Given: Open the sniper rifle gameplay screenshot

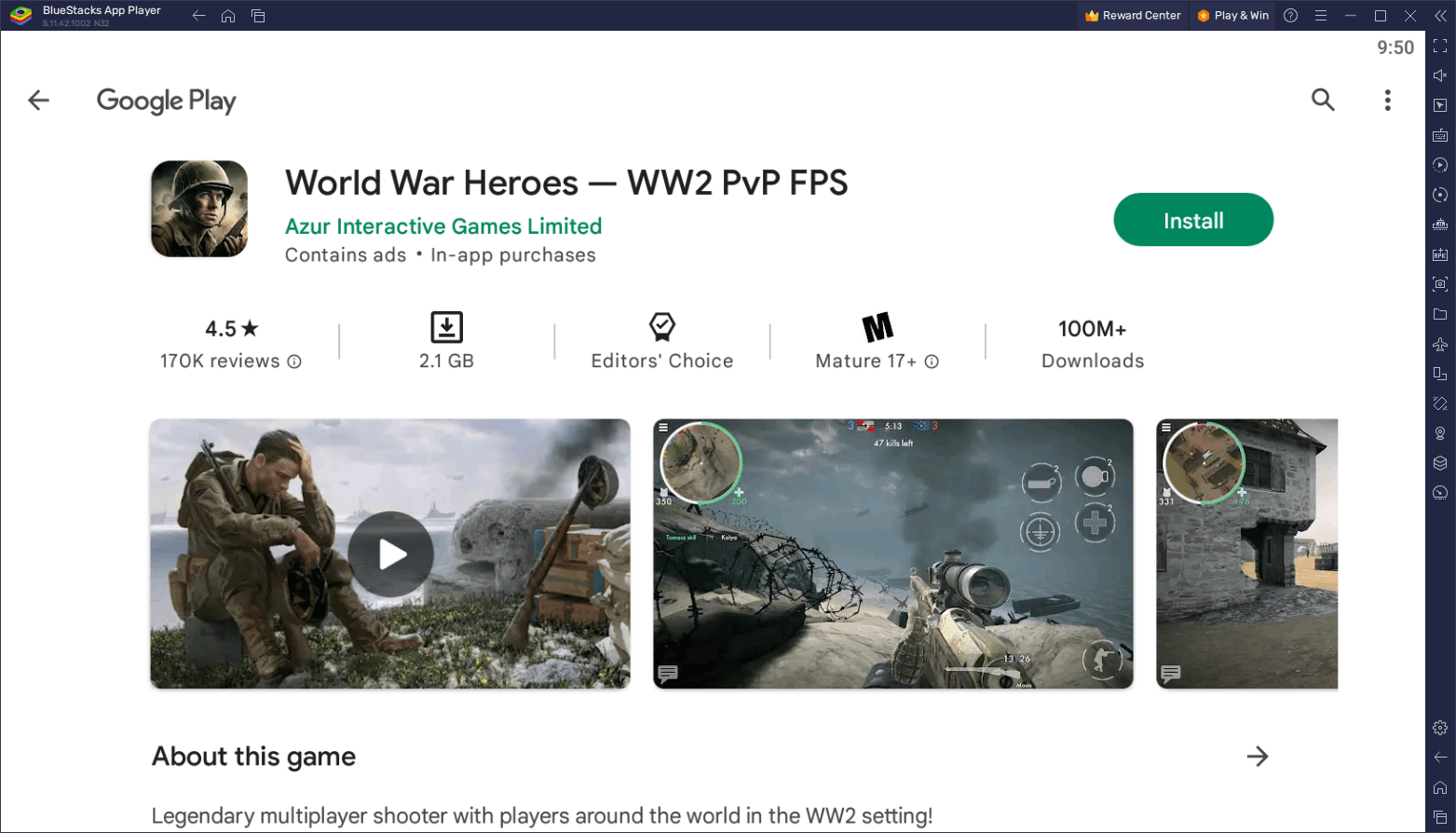Looking at the screenshot, I should [x=893, y=553].
